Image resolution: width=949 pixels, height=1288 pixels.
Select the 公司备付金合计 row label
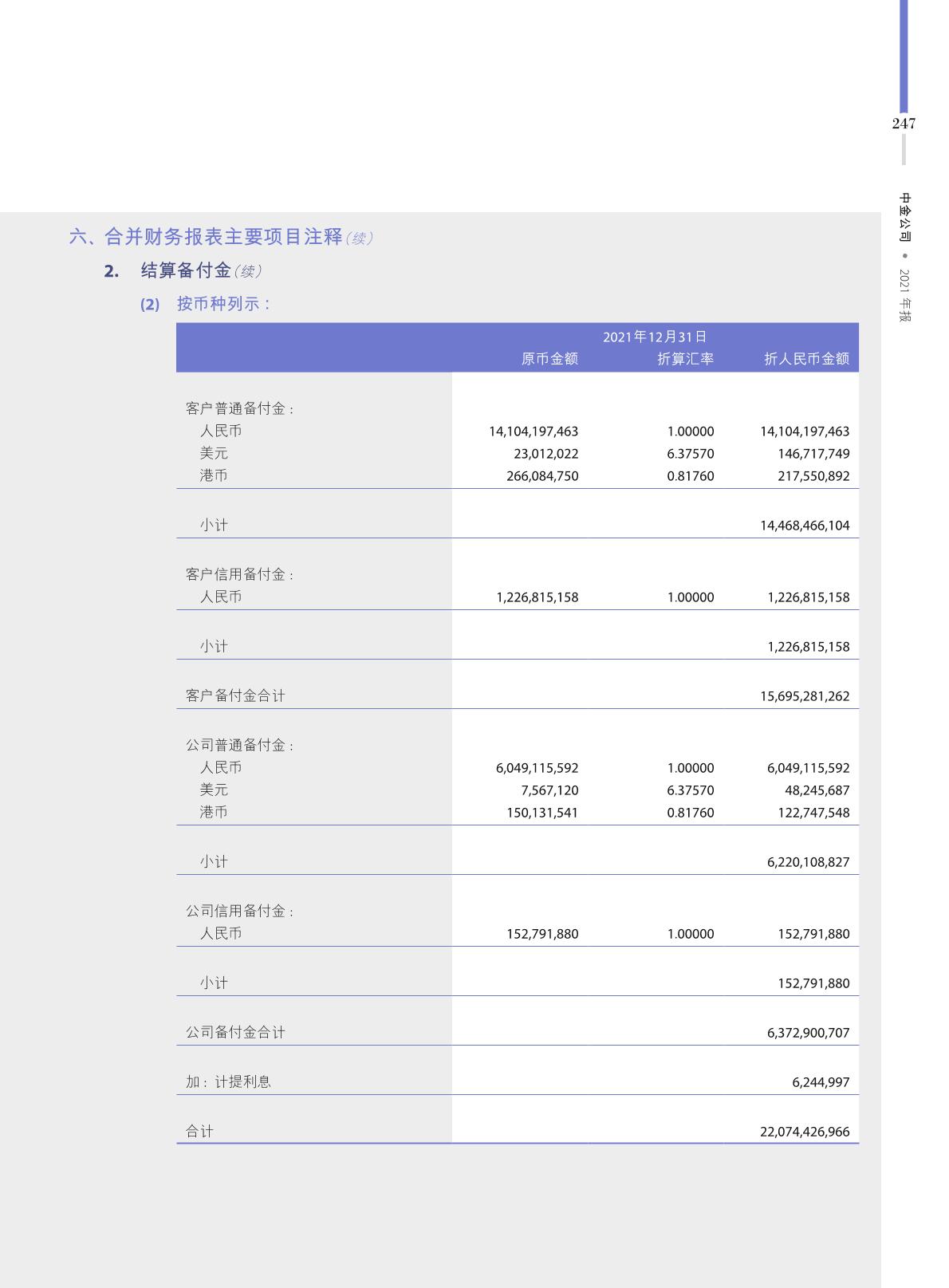(x=235, y=1032)
